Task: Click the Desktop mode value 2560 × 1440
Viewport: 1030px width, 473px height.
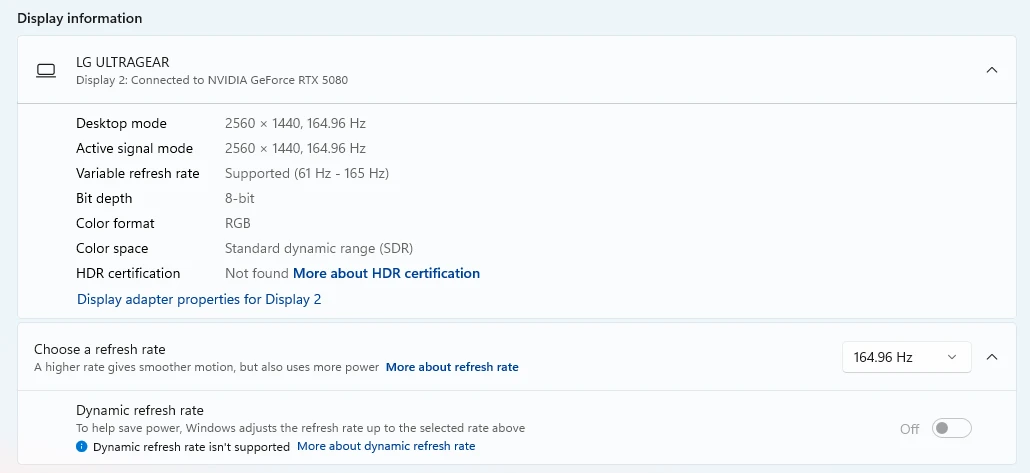Action: (x=295, y=124)
